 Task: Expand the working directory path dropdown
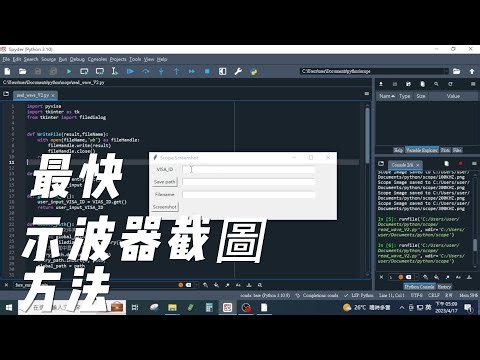click(x=446, y=71)
